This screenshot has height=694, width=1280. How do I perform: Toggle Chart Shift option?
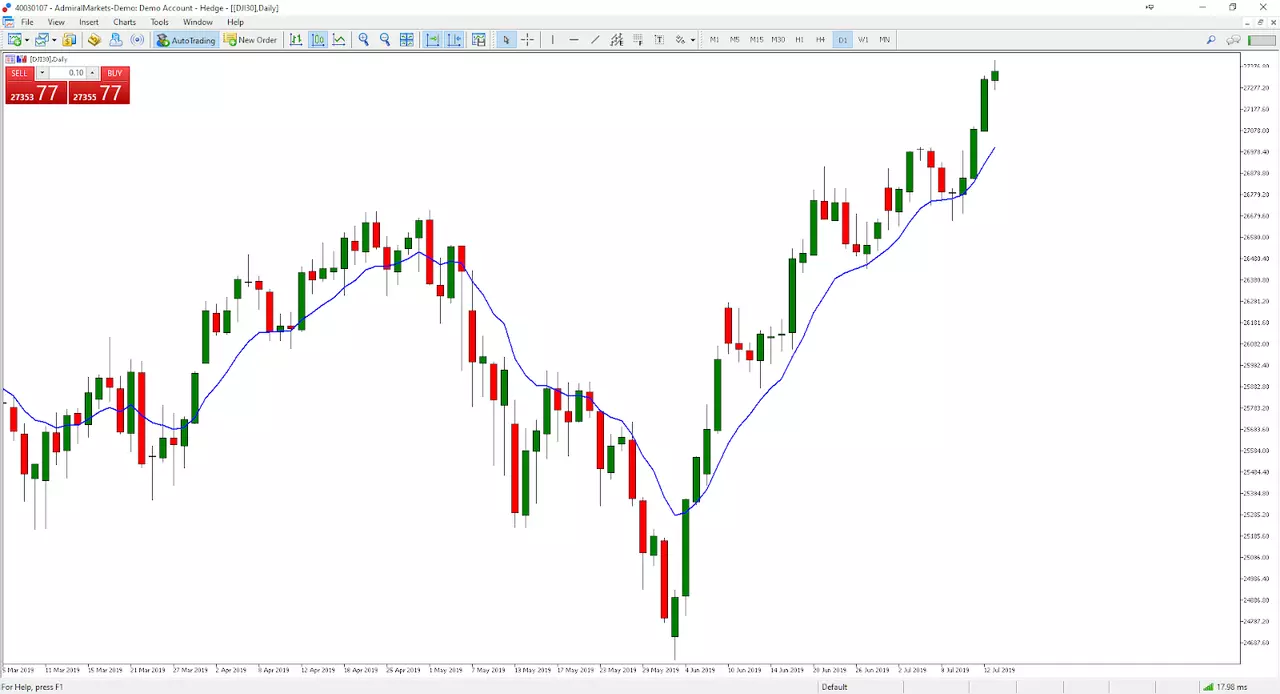coord(455,40)
